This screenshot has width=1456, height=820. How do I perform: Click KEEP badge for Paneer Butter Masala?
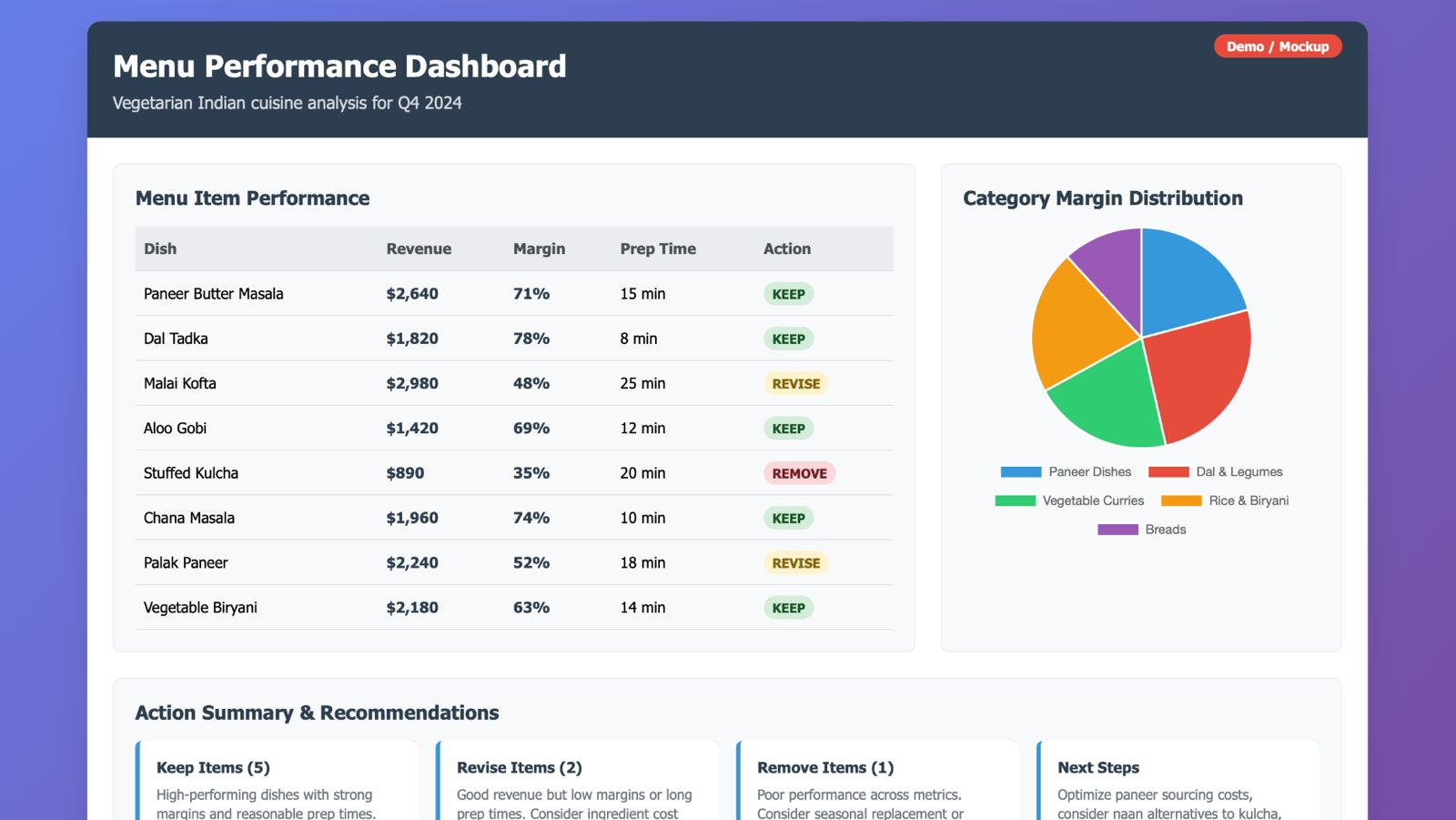pos(788,294)
